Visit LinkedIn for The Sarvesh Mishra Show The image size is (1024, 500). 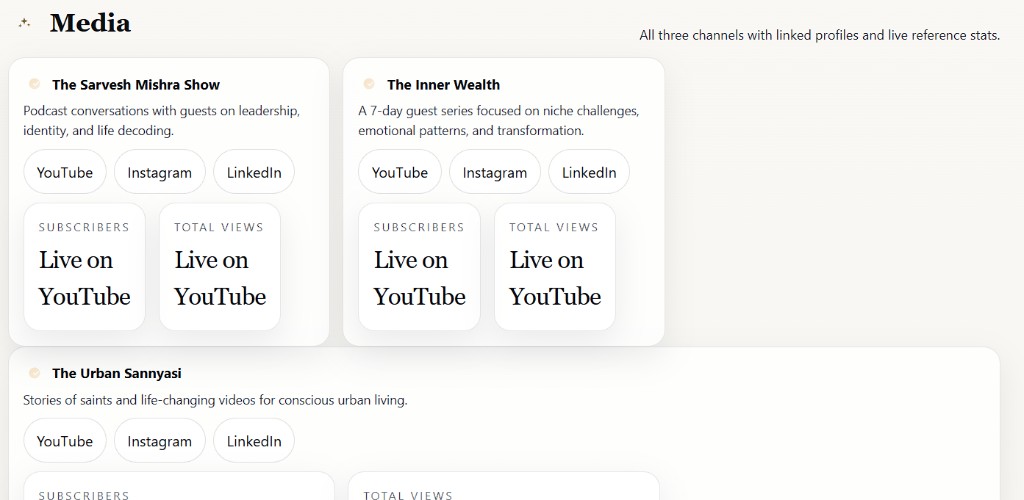(254, 172)
